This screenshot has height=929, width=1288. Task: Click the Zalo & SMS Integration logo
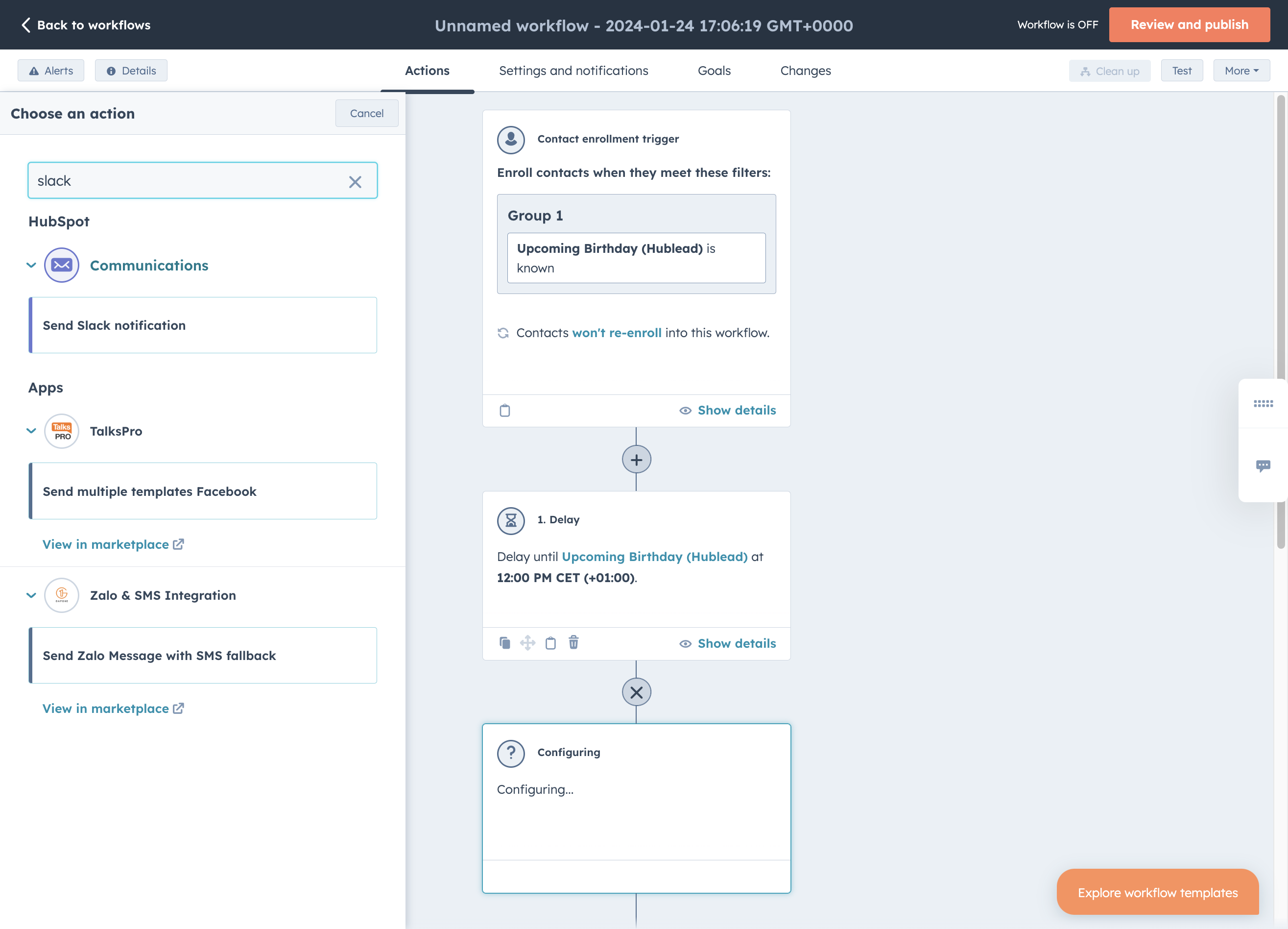coord(61,595)
